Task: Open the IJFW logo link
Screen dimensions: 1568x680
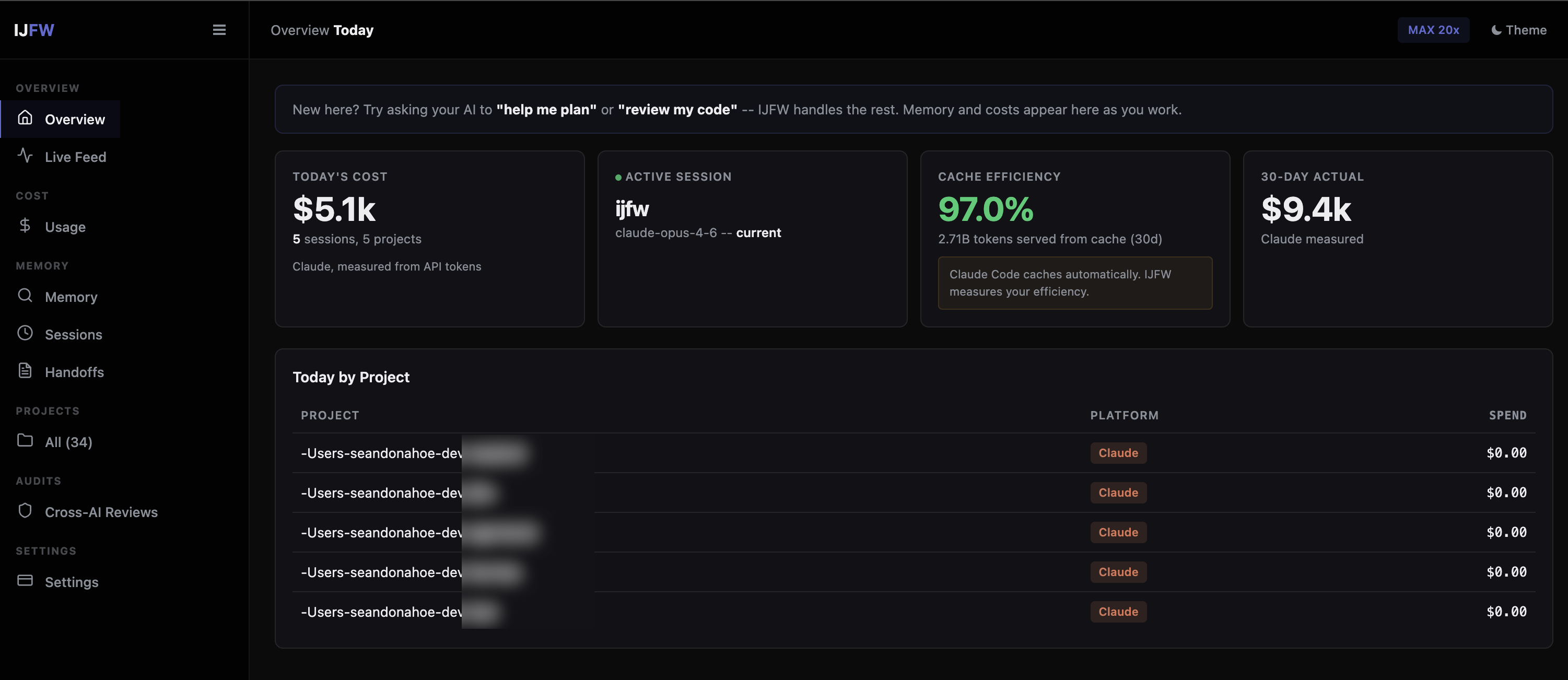Action: coord(34,30)
